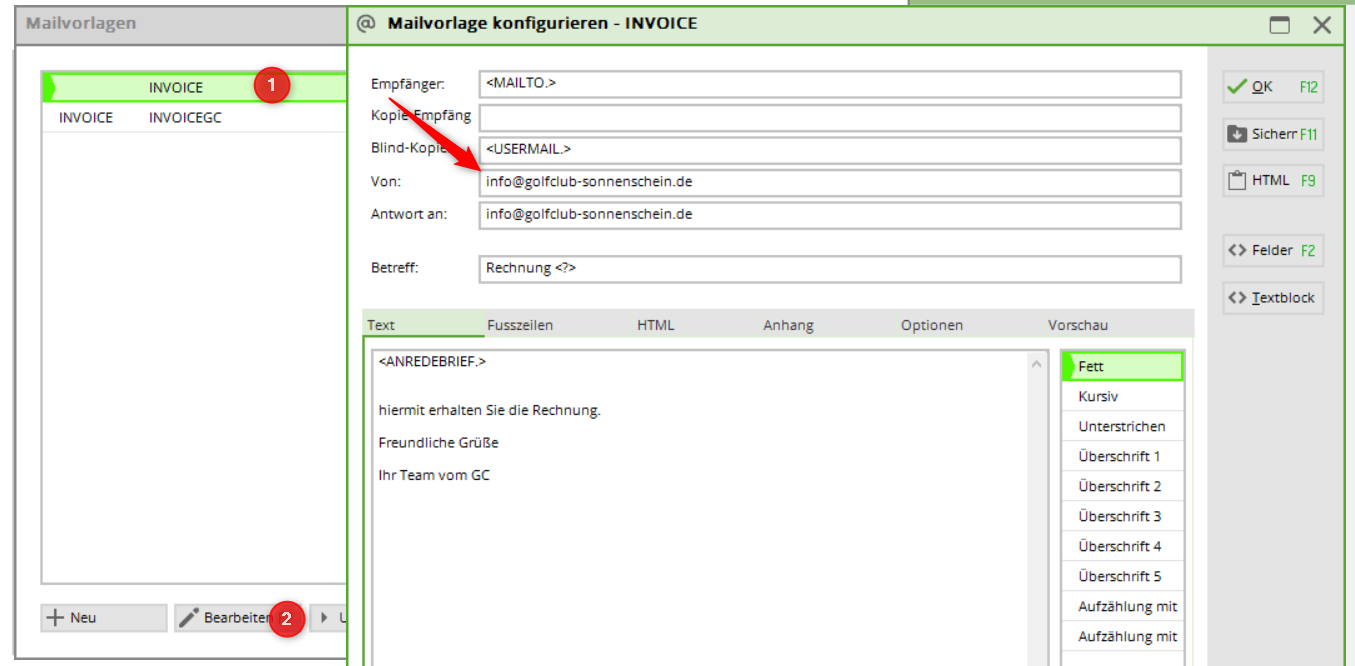Click the Sichern save icon button
The height and width of the screenshot is (666, 1355).
click(x=1272, y=134)
